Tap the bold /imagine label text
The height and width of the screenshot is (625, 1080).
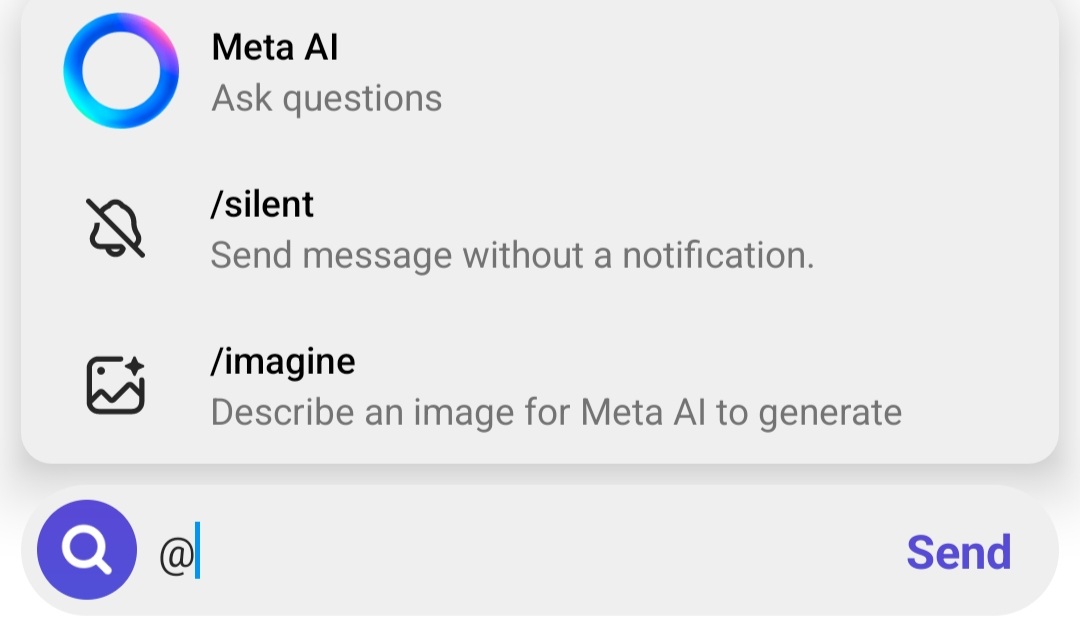(283, 360)
